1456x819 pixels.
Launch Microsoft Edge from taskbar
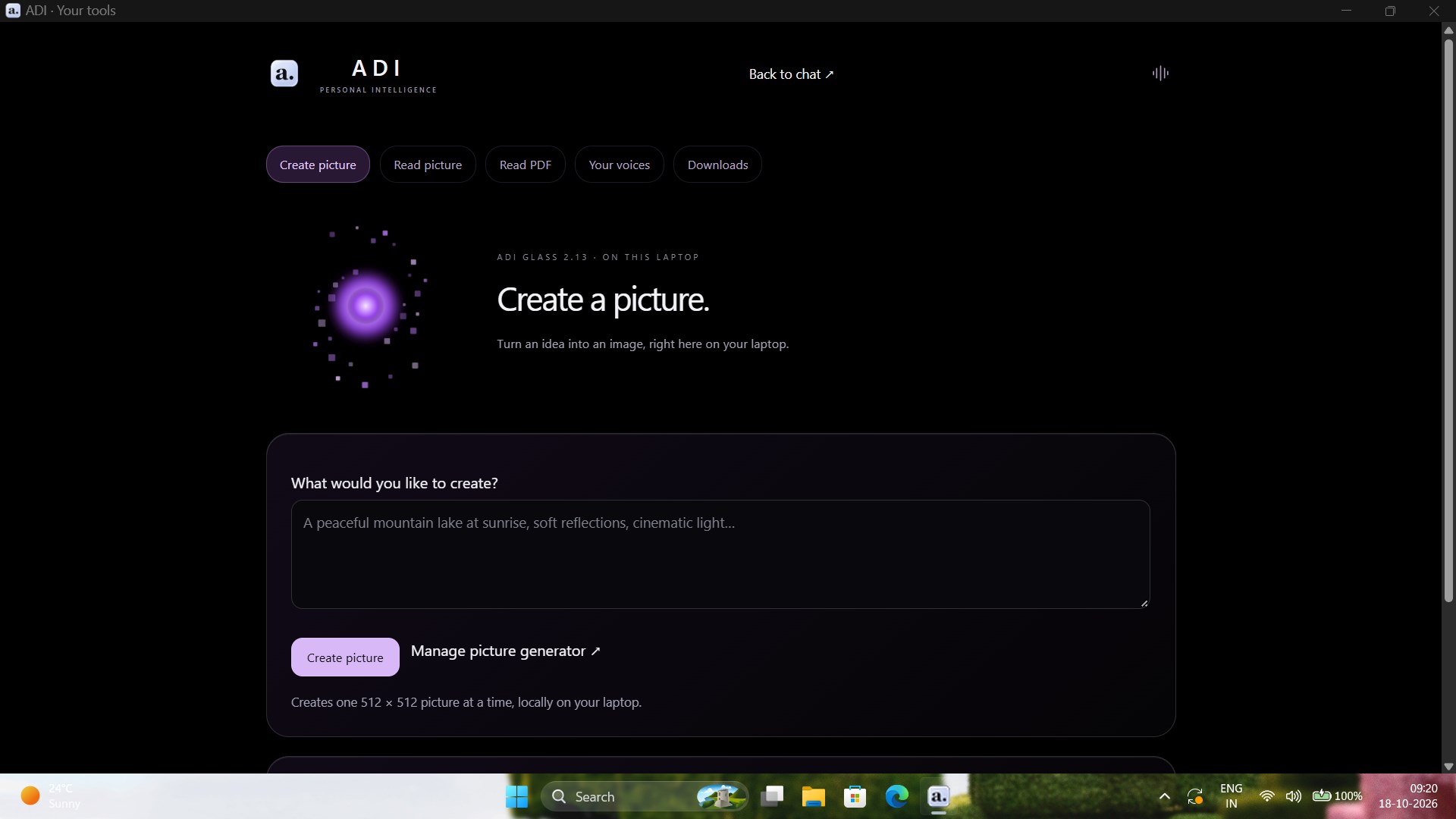tap(897, 796)
